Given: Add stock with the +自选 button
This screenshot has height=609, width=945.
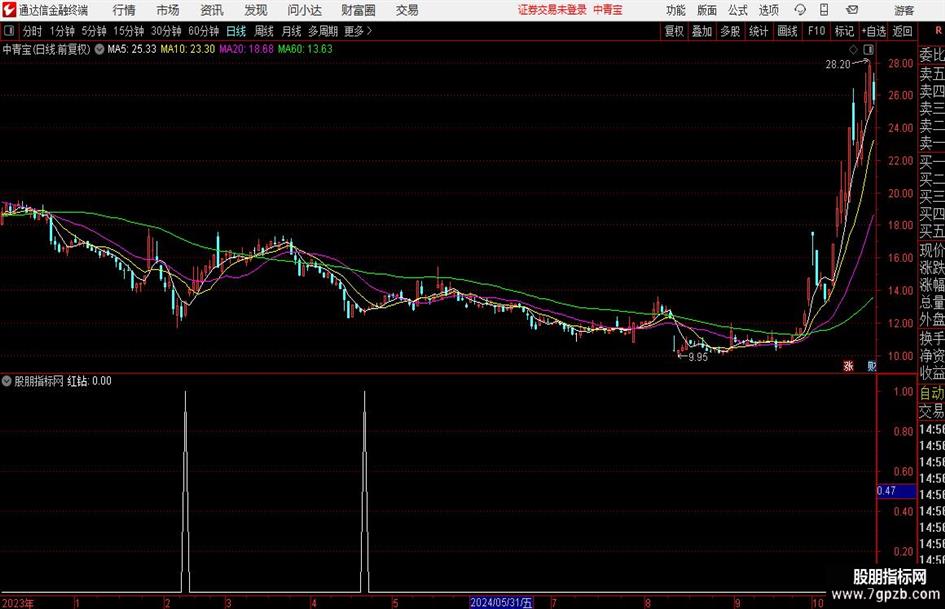Looking at the screenshot, I should pos(874,31).
